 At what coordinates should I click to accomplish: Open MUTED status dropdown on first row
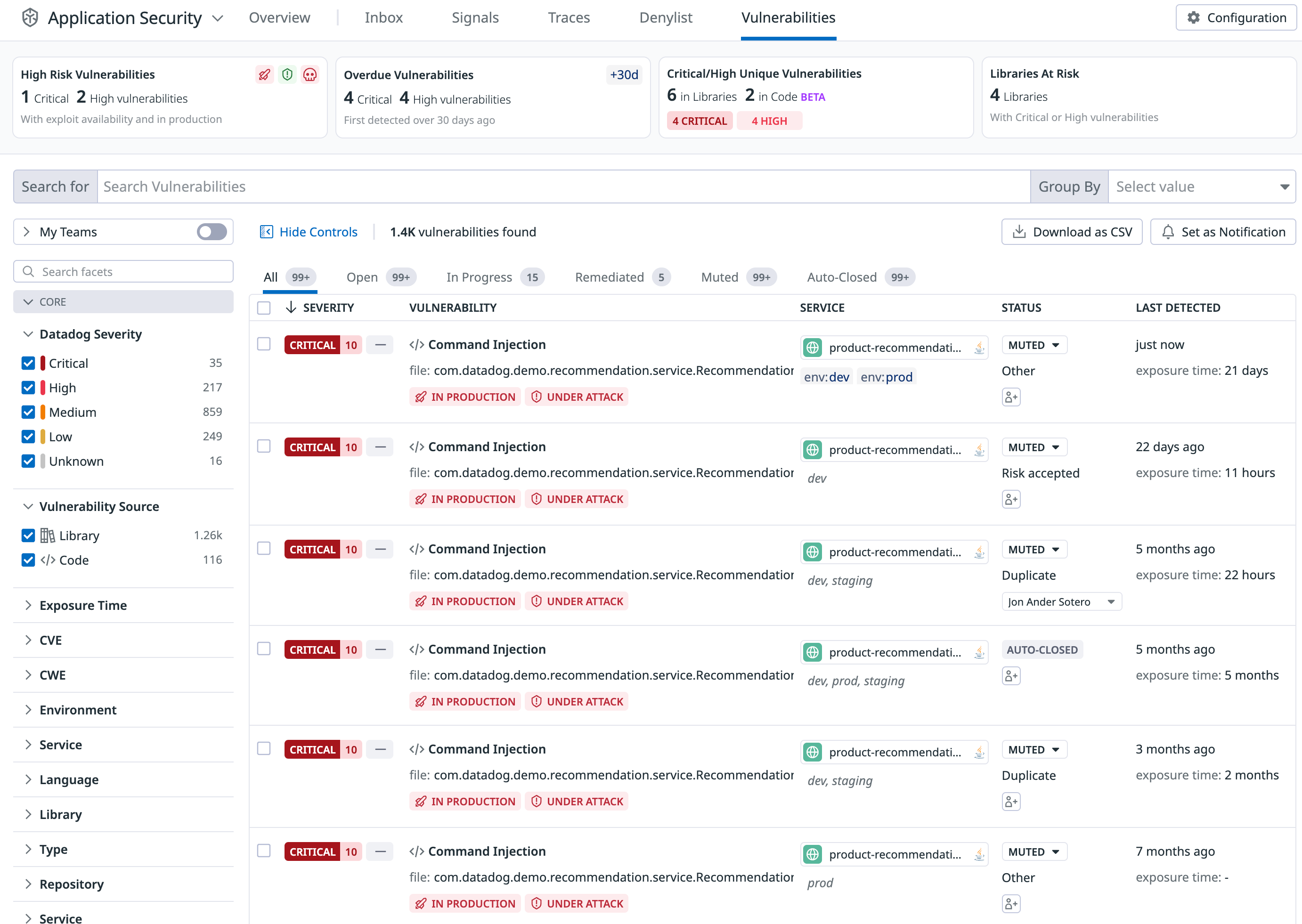(x=1033, y=345)
